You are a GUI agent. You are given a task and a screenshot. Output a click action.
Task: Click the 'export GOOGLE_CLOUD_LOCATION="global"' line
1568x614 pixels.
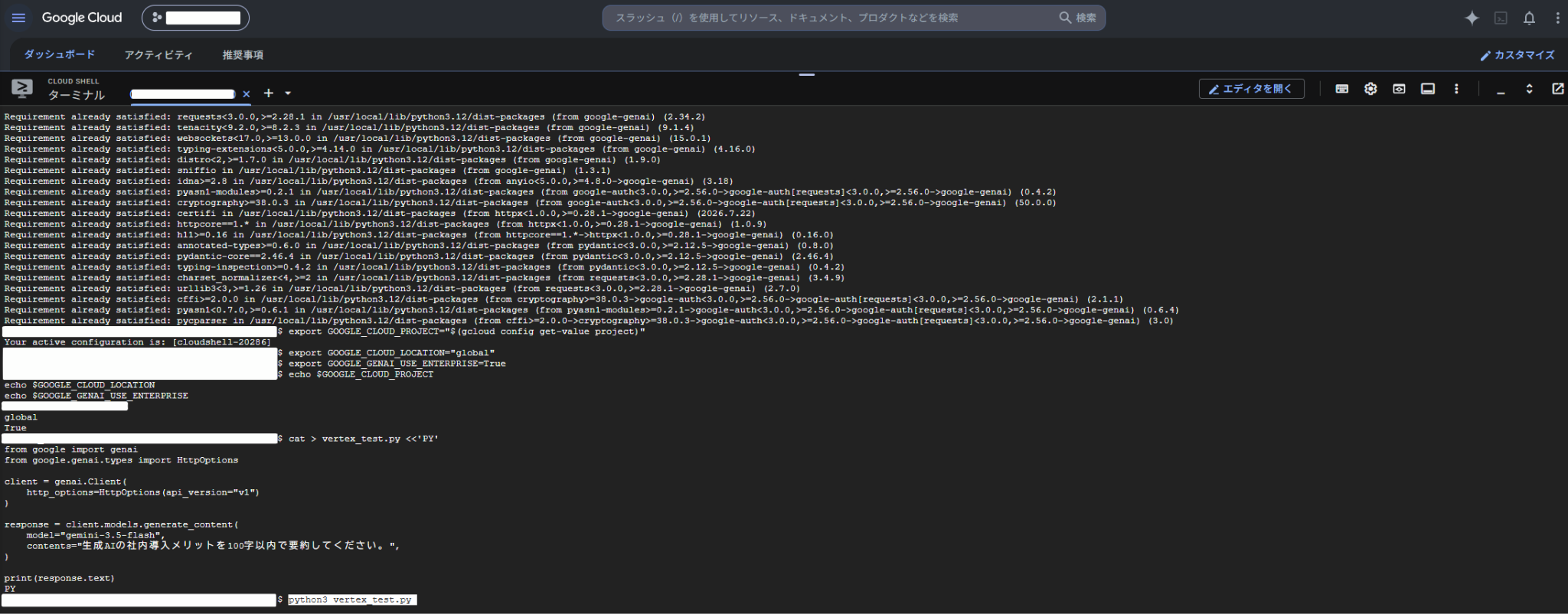click(x=391, y=353)
